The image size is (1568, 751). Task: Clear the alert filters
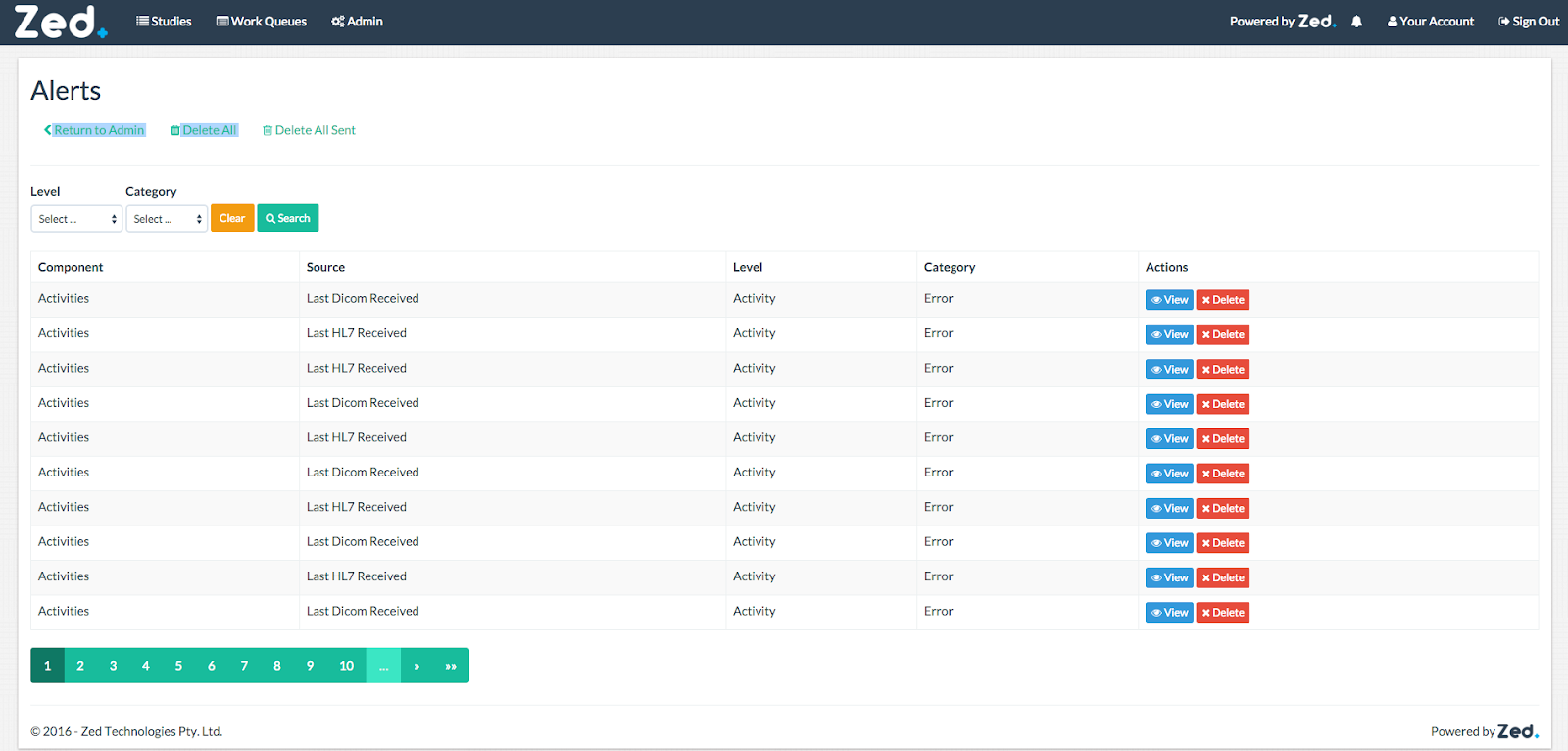click(232, 218)
